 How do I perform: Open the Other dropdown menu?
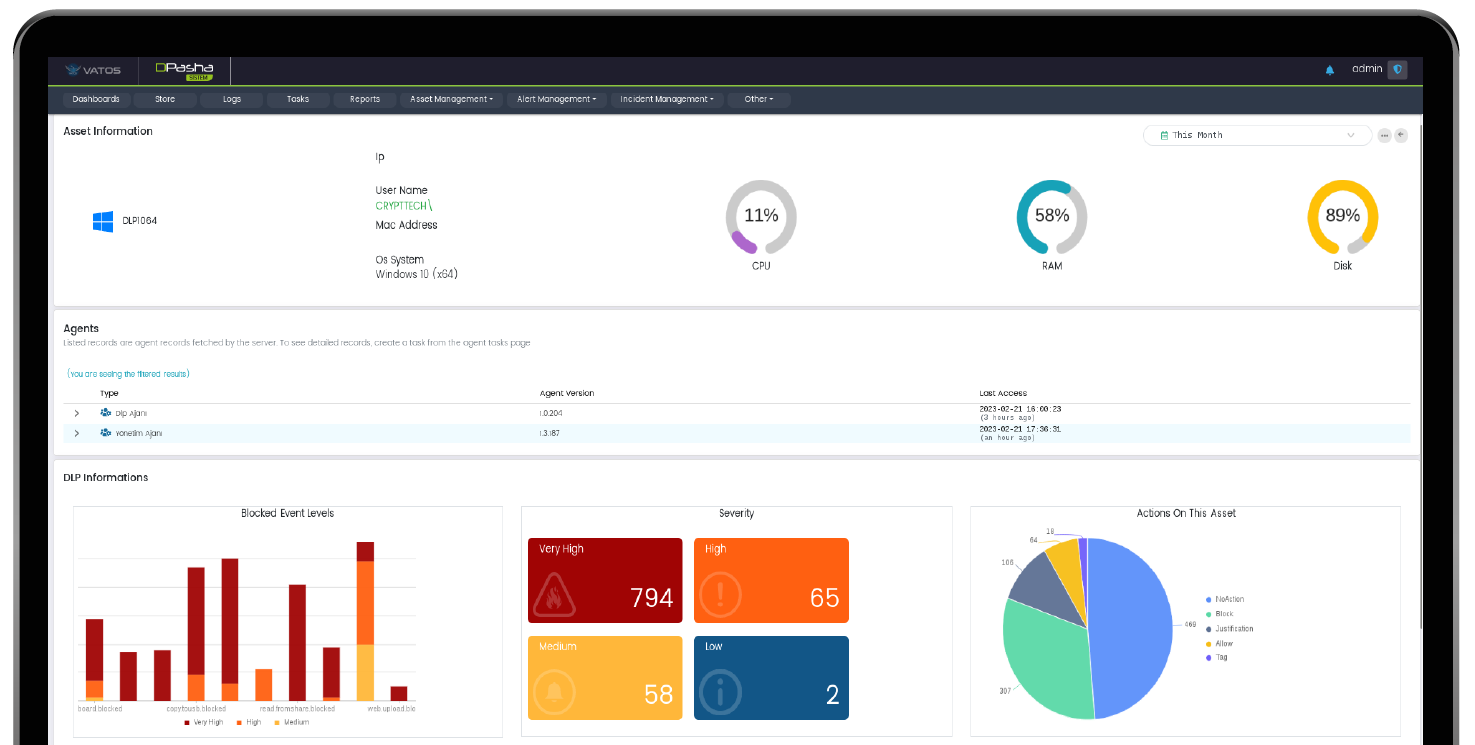(759, 99)
